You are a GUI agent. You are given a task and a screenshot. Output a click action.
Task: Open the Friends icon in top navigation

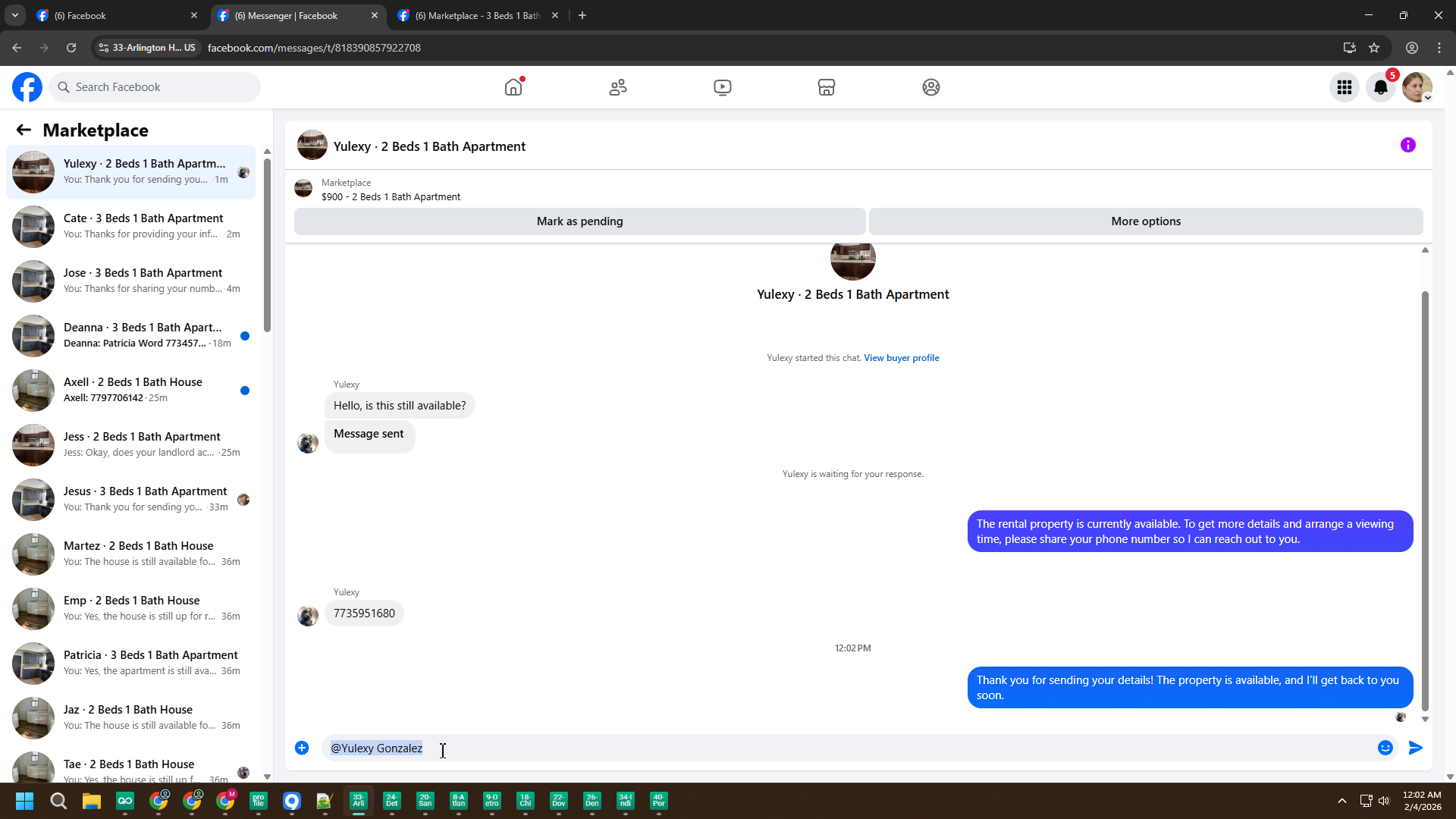point(618,87)
